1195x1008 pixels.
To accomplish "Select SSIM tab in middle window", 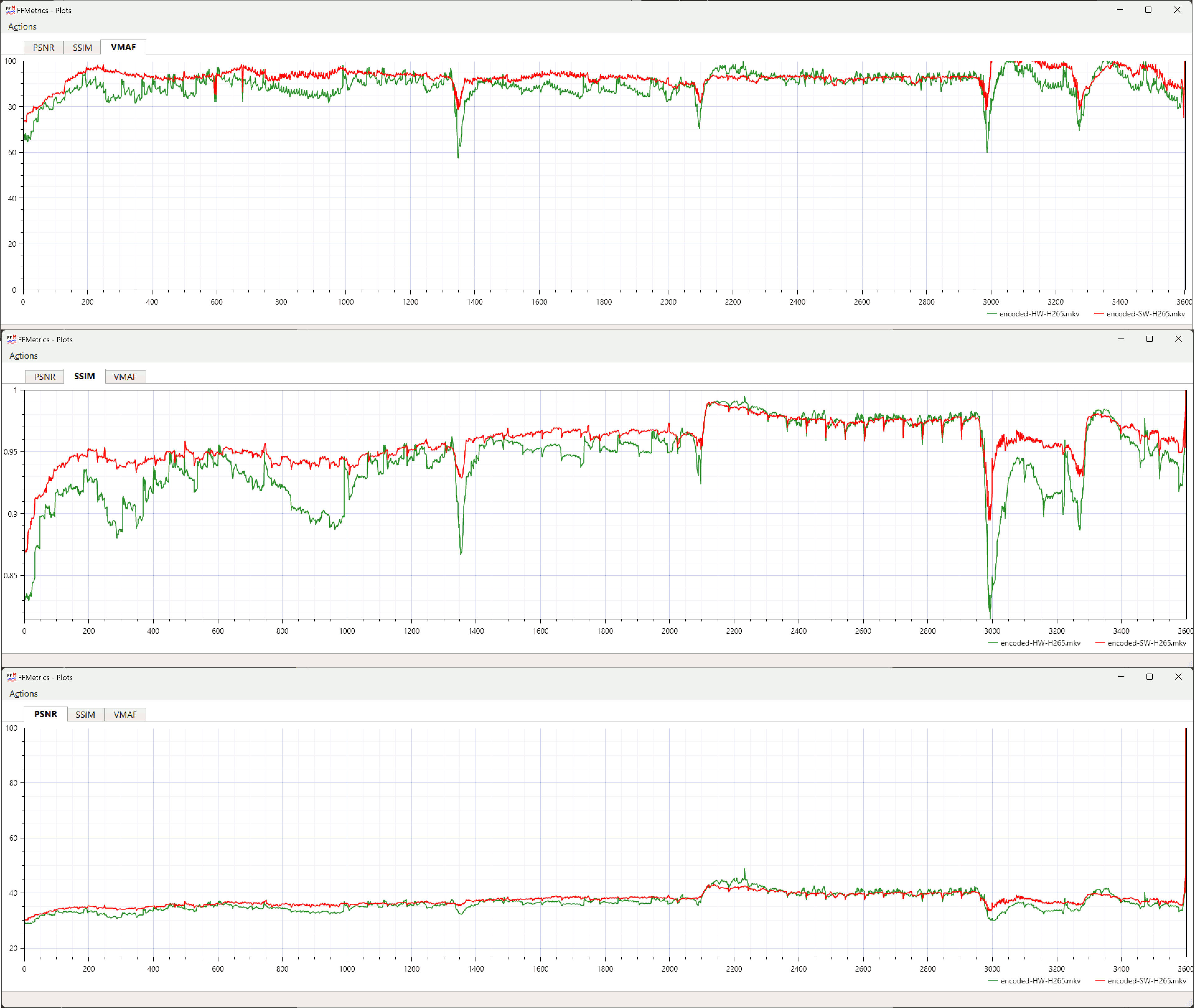I will click(x=85, y=376).
